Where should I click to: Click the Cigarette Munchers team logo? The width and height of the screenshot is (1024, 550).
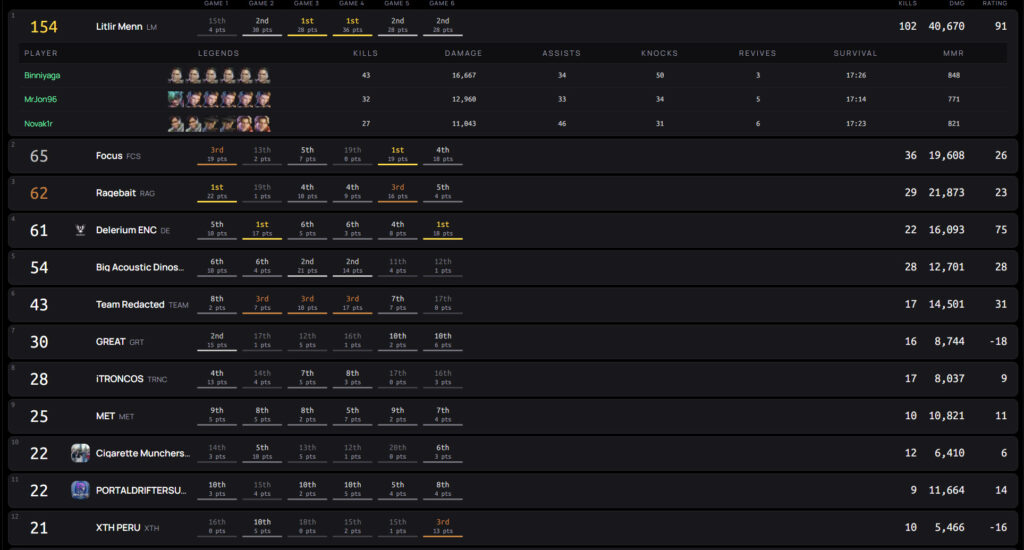[x=80, y=453]
